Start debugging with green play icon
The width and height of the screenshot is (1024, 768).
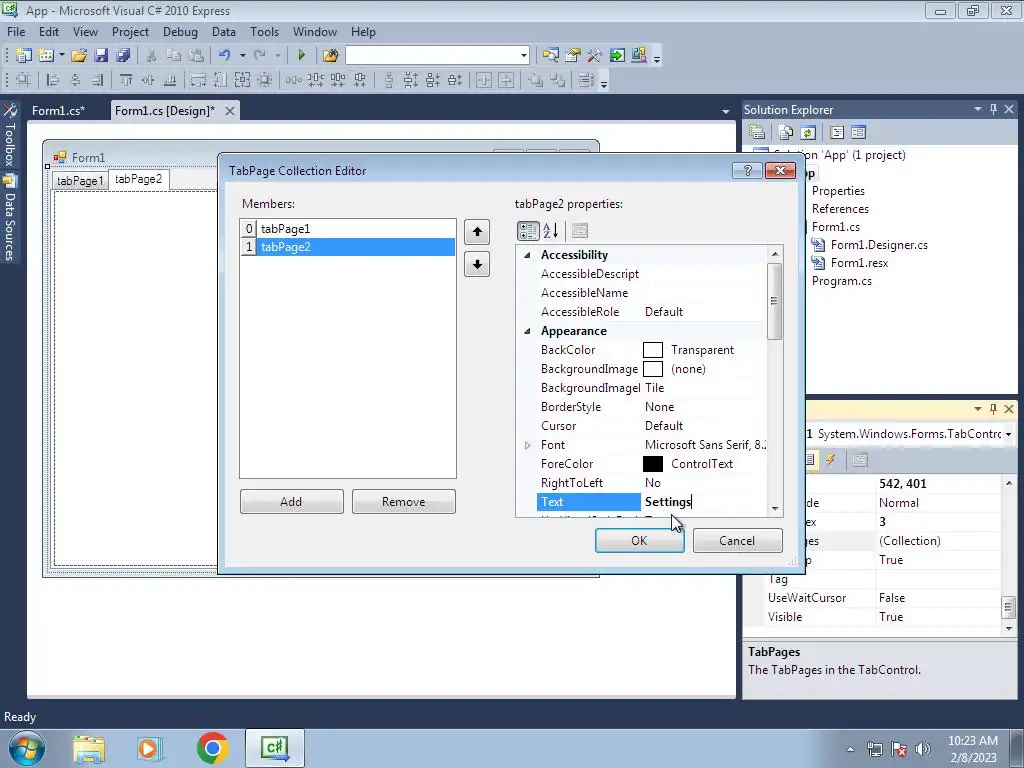[302, 56]
